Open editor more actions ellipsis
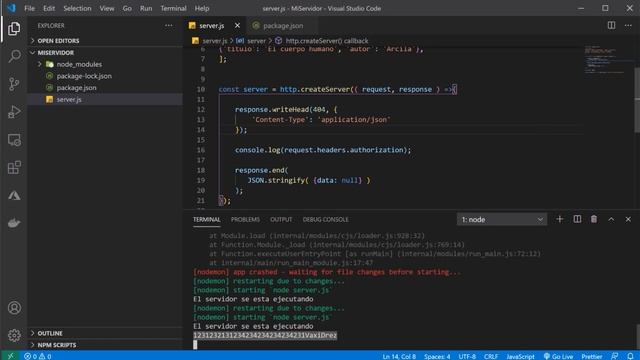640x360 pixels. coord(628,25)
